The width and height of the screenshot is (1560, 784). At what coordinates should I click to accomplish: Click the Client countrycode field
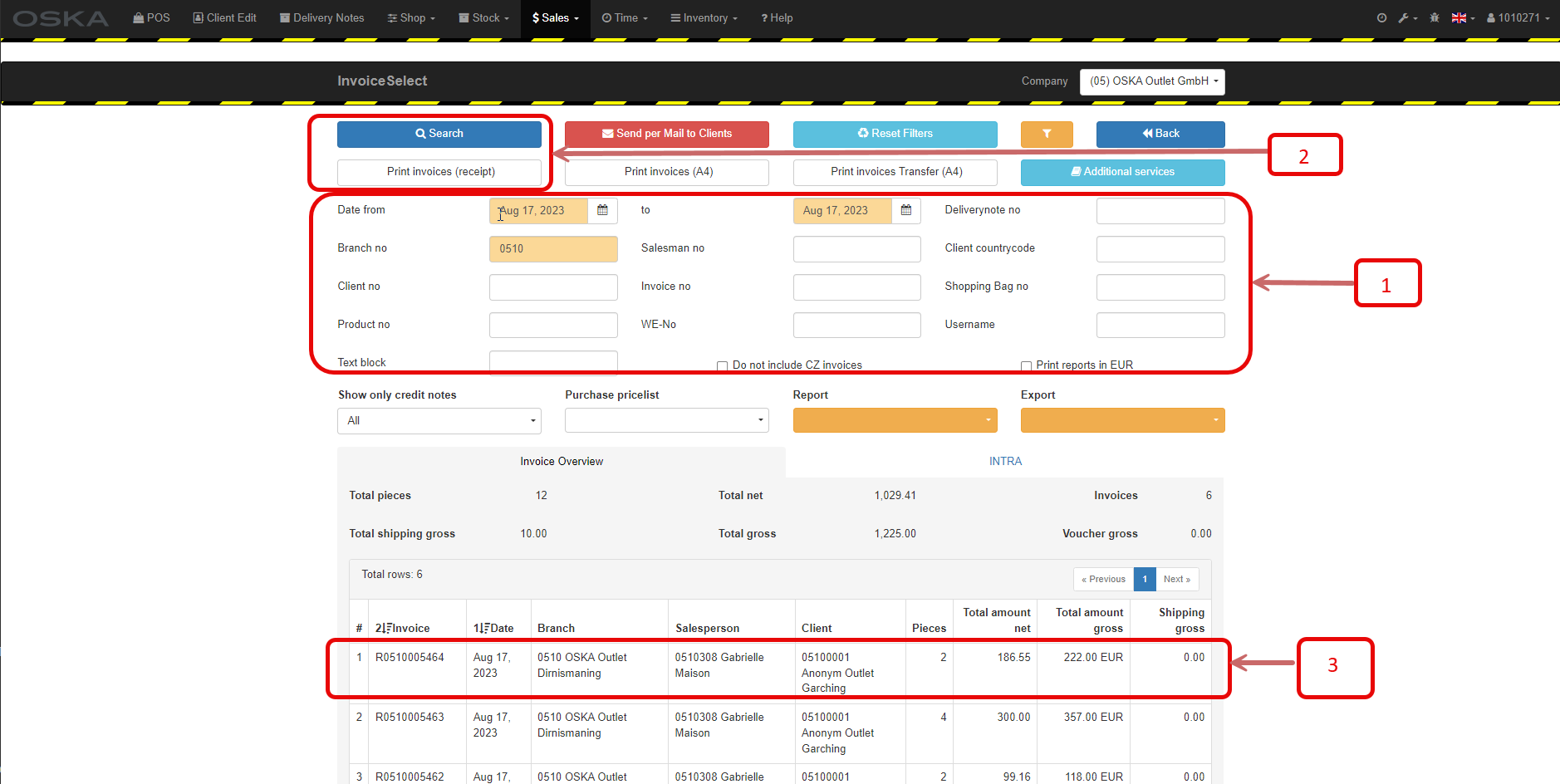1160,249
